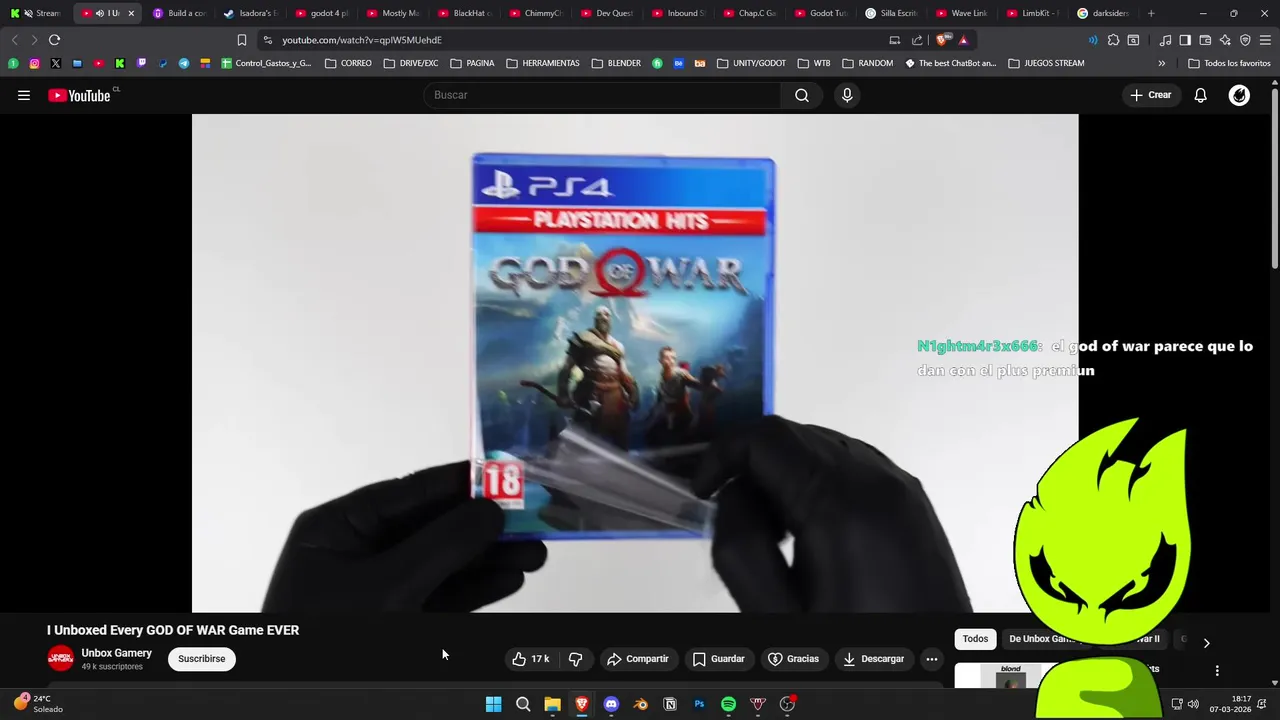Expand the PAGINA bookmarks folder

472,63
